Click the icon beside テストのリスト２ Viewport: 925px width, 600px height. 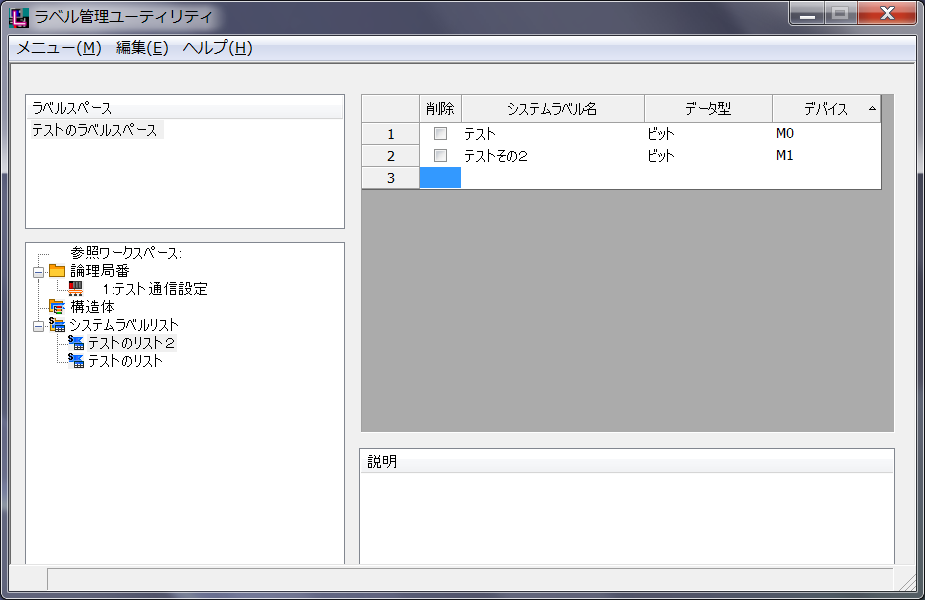tap(76, 343)
